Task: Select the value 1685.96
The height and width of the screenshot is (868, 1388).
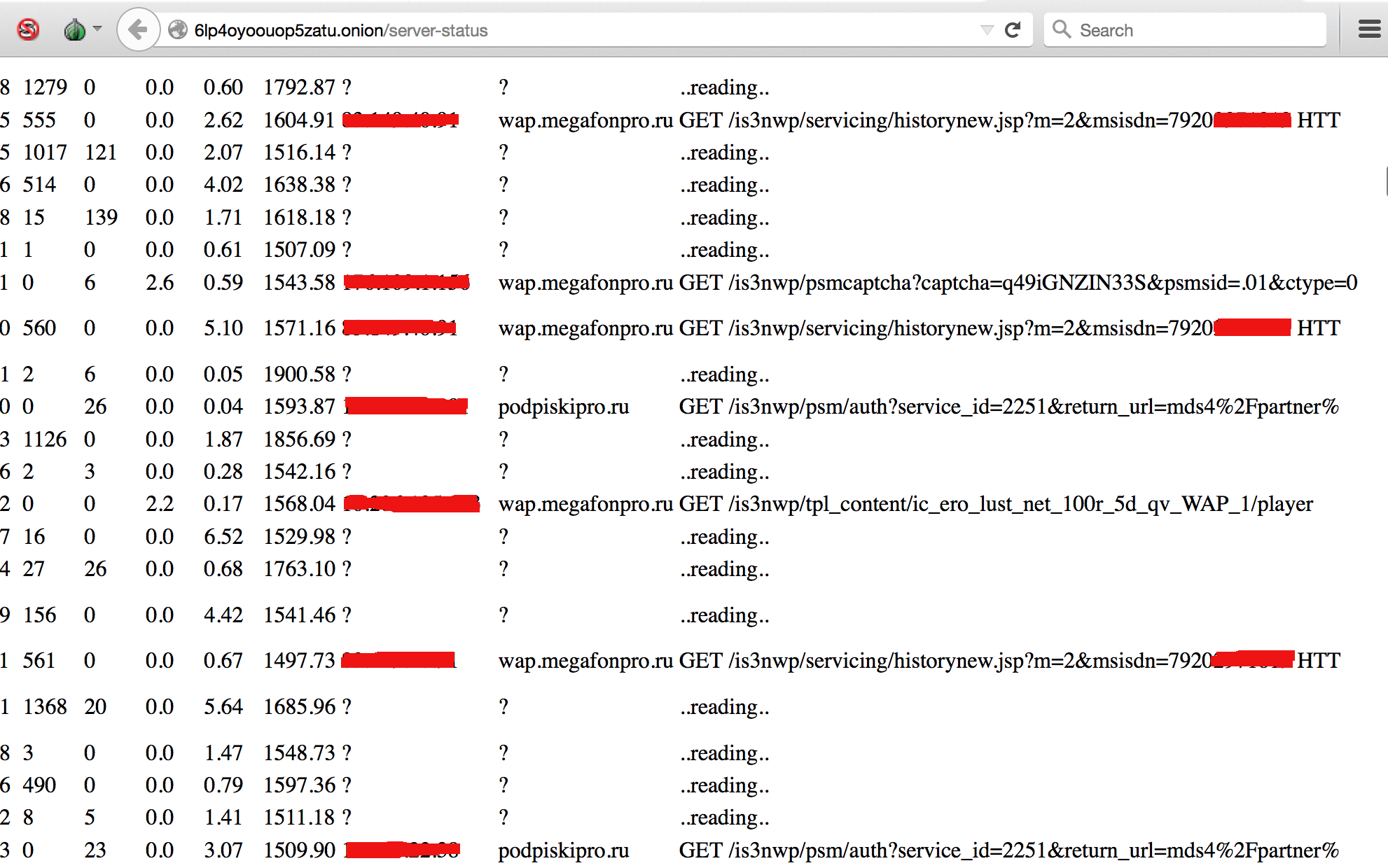Action: pyautogui.click(x=299, y=707)
